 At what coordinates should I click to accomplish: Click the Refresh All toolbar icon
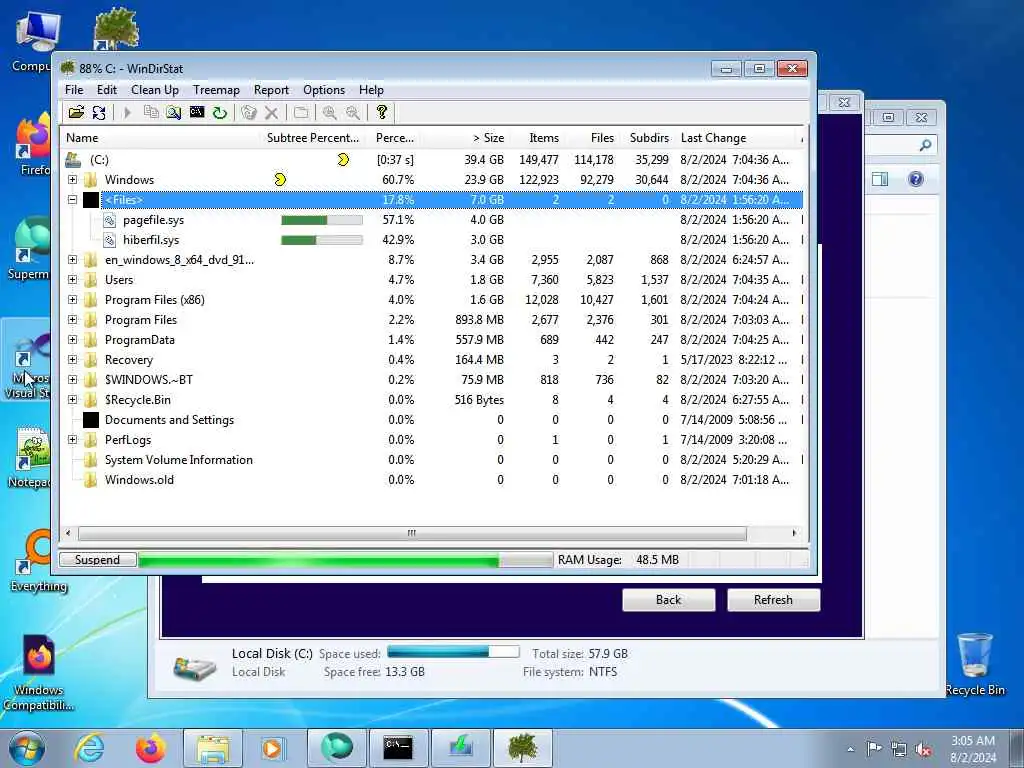pos(99,112)
